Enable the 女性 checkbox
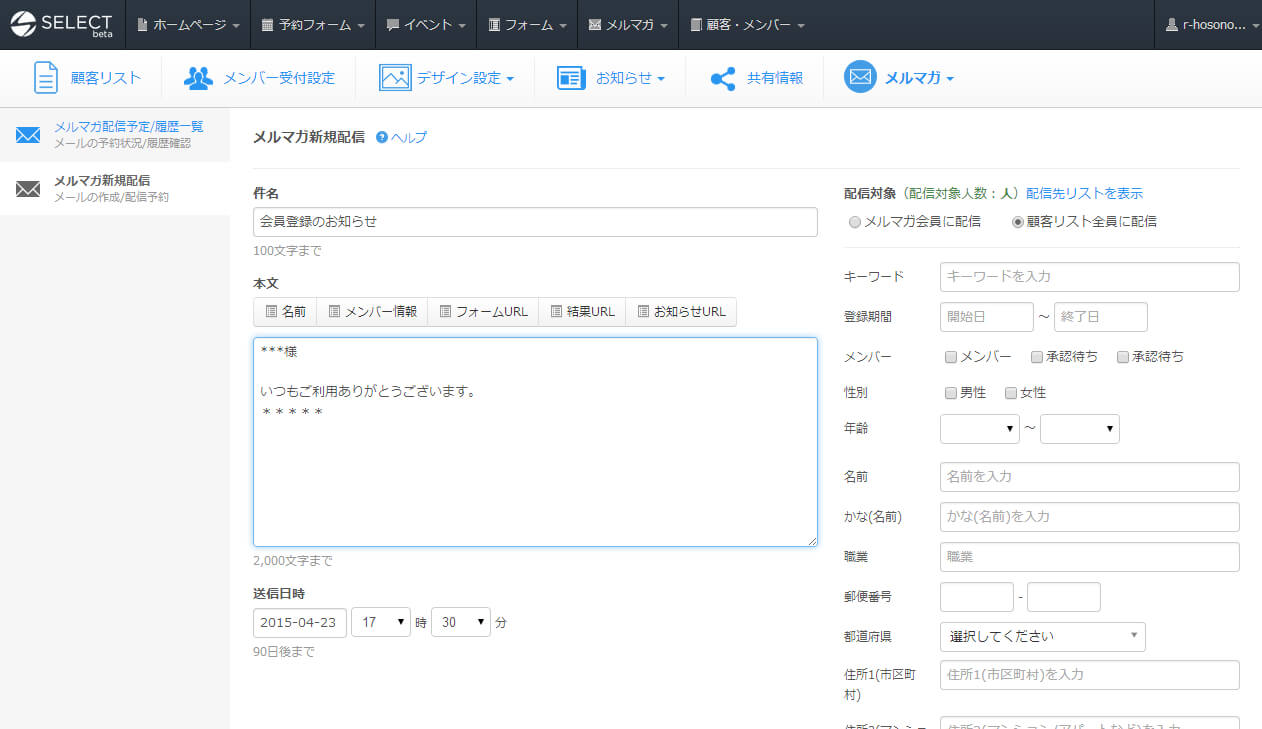This screenshot has width=1262, height=729. point(1011,393)
